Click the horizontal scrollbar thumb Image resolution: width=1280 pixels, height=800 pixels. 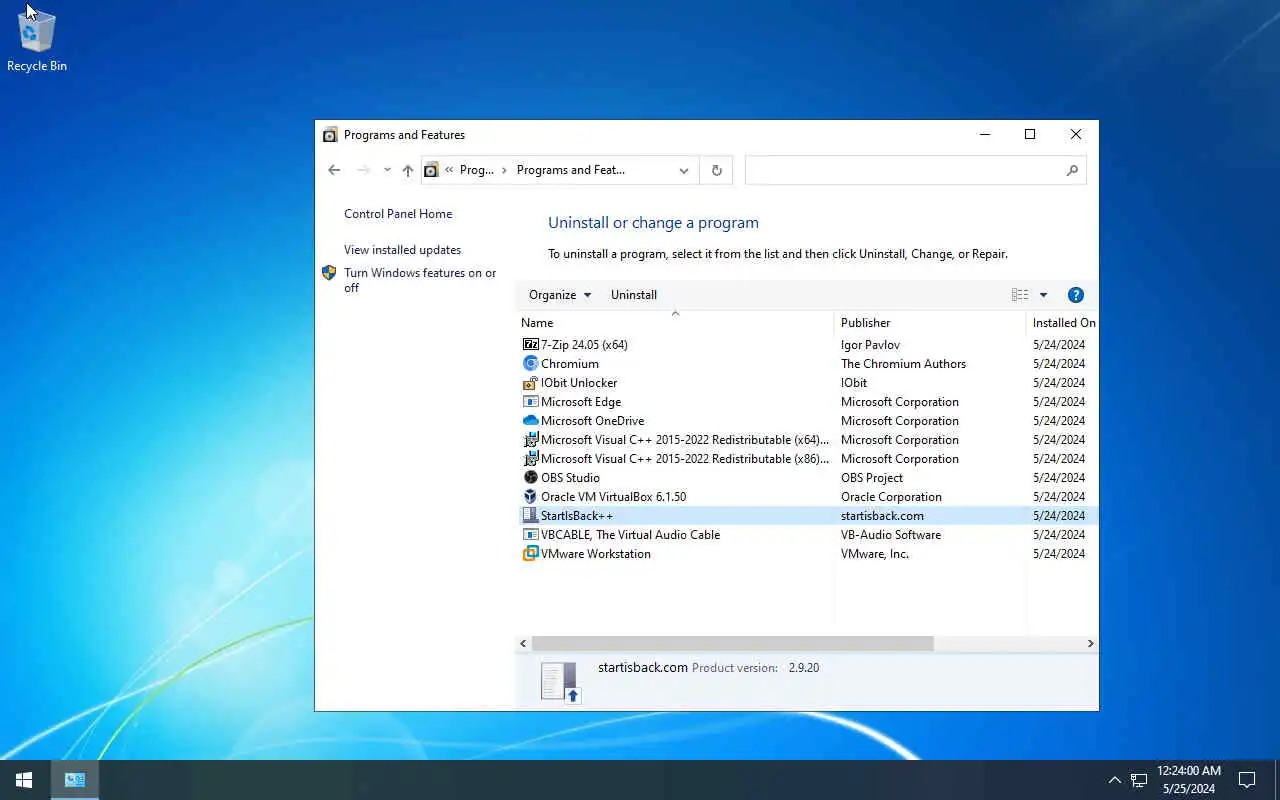click(x=732, y=644)
